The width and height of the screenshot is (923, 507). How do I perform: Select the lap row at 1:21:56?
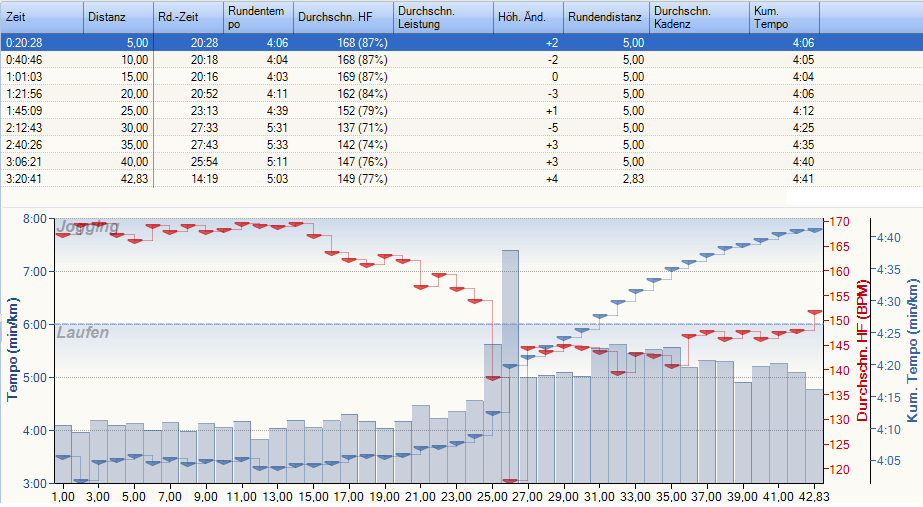click(x=462, y=94)
